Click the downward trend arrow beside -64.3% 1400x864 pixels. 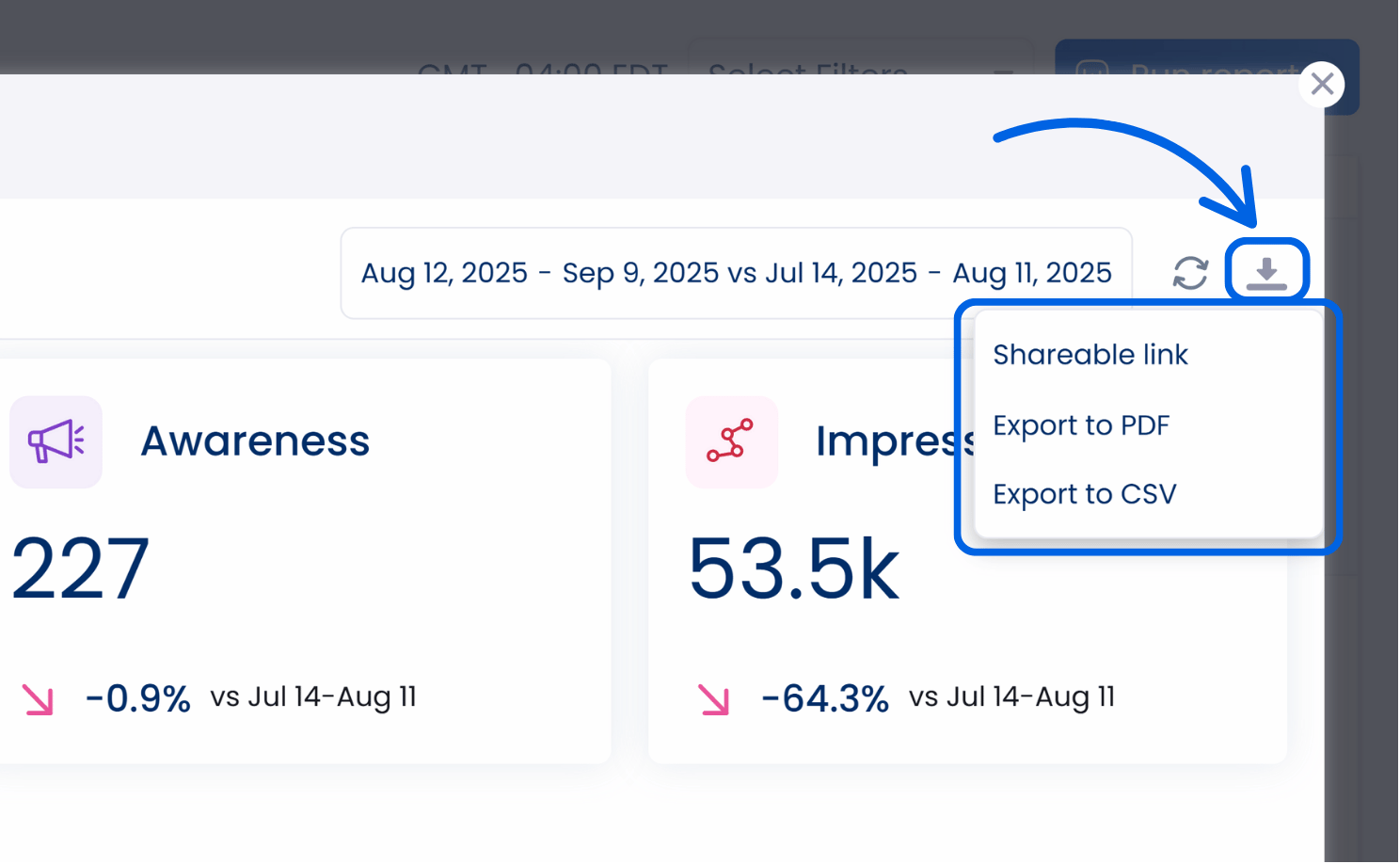713,698
